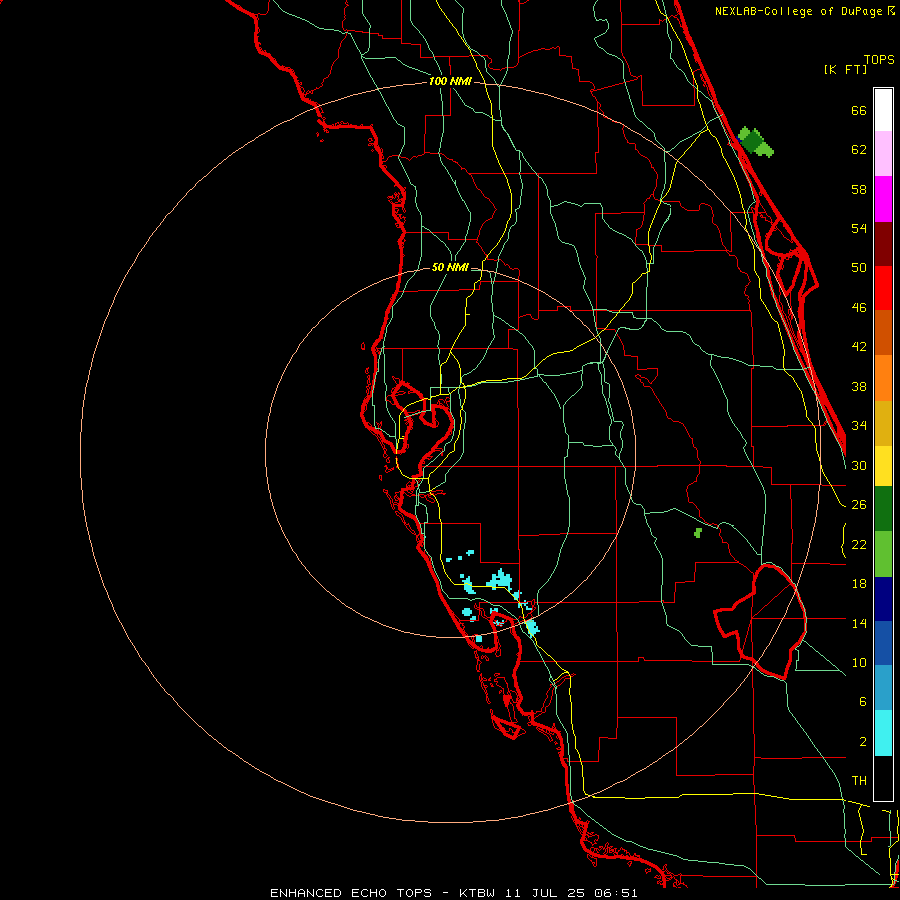
Task: Click the 18 legend value
Action: (x=859, y=584)
